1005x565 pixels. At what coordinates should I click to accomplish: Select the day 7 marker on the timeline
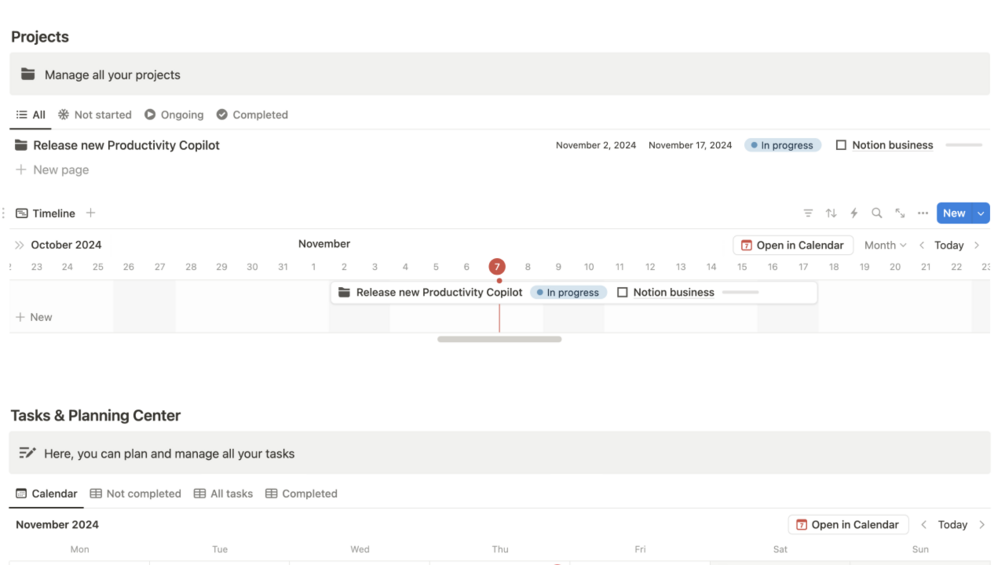497,266
